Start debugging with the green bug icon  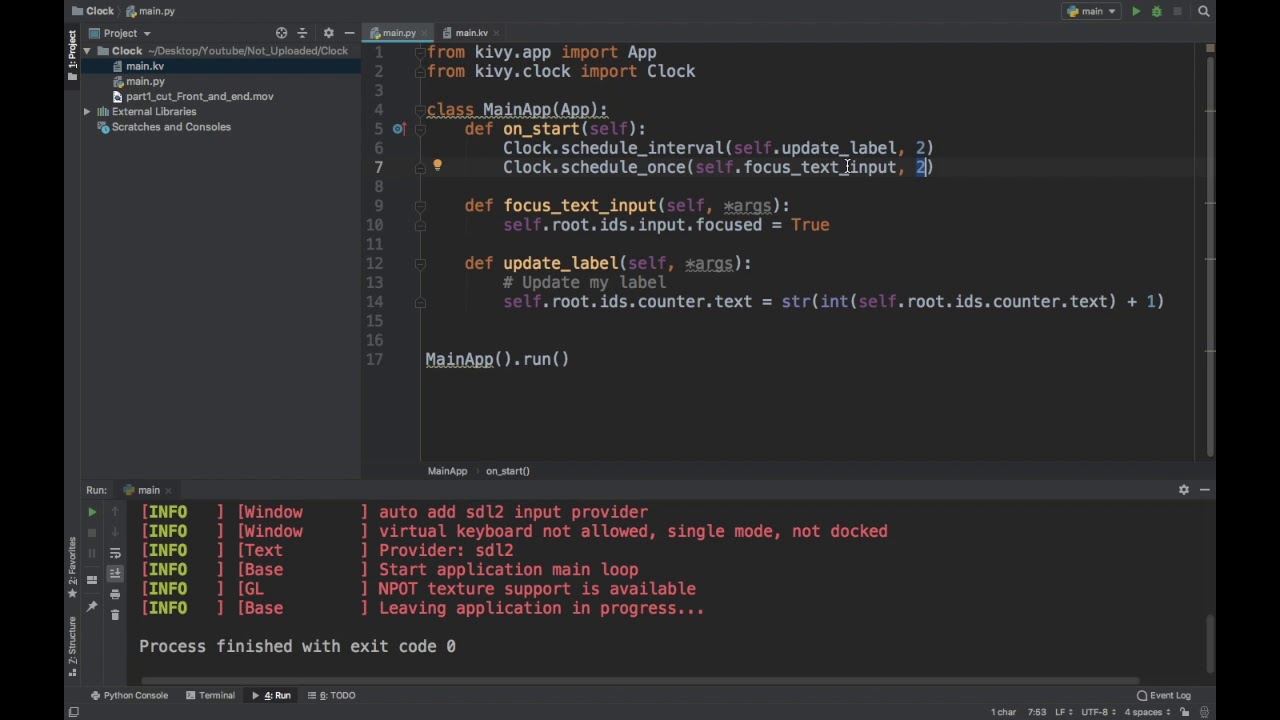1157,12
